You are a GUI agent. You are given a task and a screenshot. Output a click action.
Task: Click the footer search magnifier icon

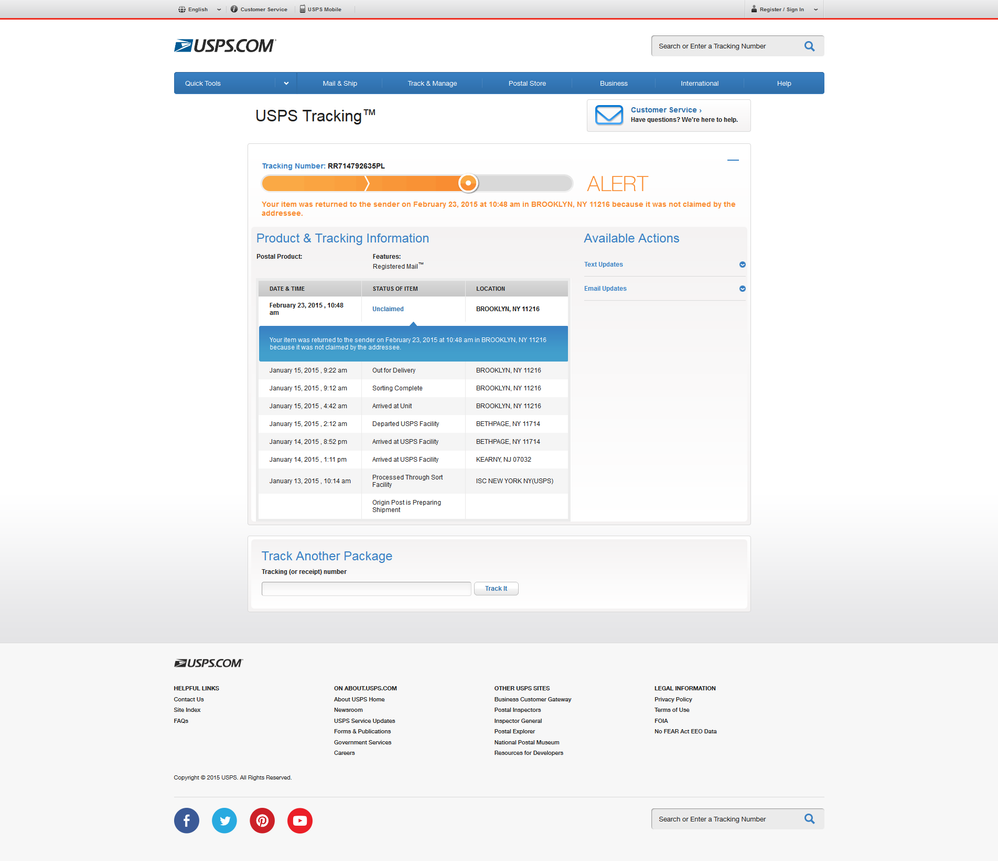[809, 819]
